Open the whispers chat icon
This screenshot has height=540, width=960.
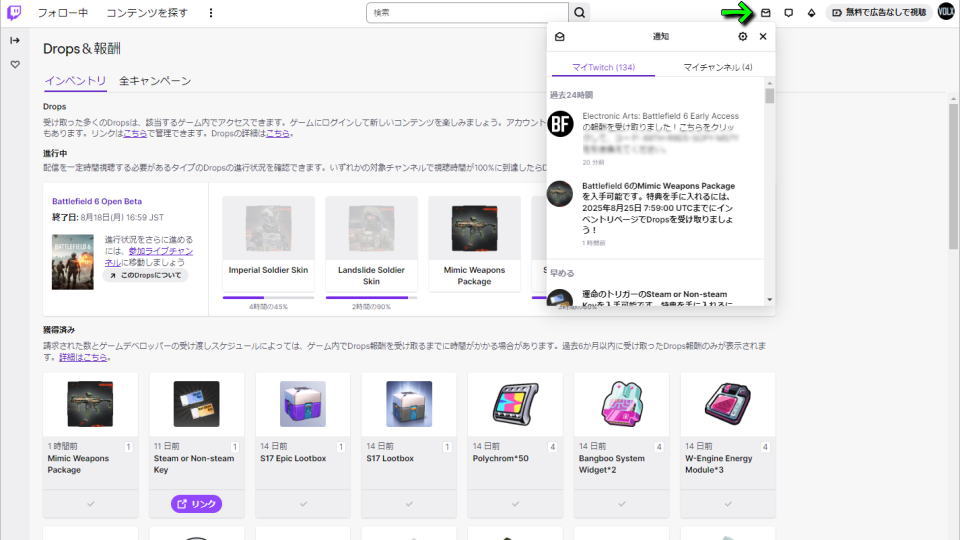coord(789,12)
